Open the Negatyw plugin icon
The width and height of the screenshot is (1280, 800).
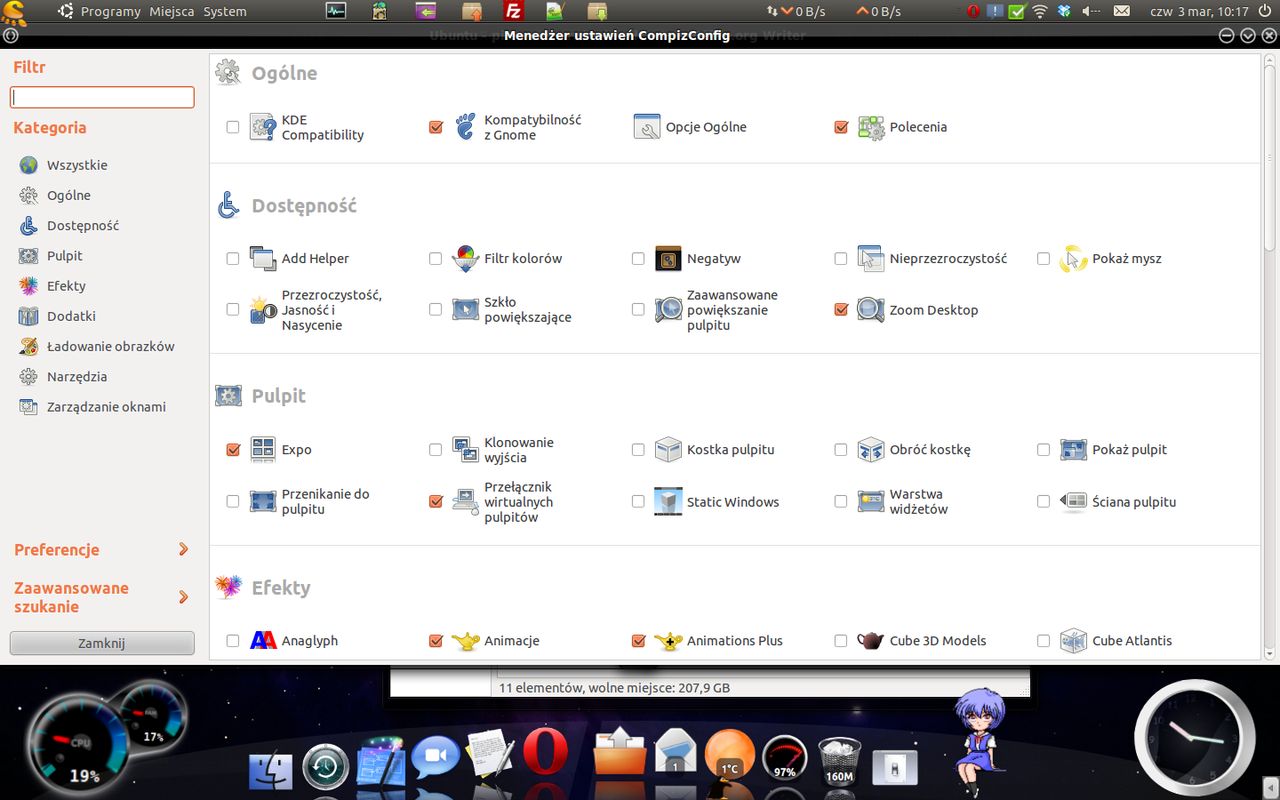point(668,258)
